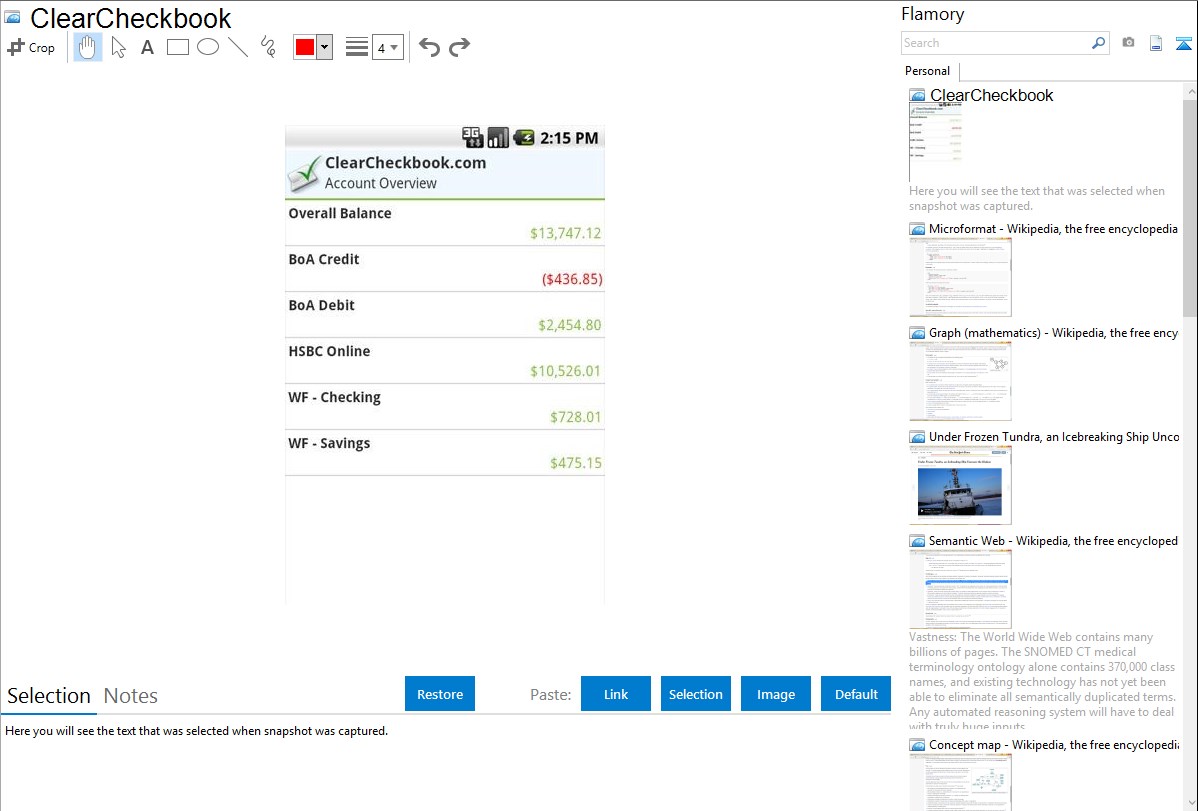The height and width of the screenshot is (811, 1198).
Task: Click the blue collapse-panel icon
Action: 1183,43
